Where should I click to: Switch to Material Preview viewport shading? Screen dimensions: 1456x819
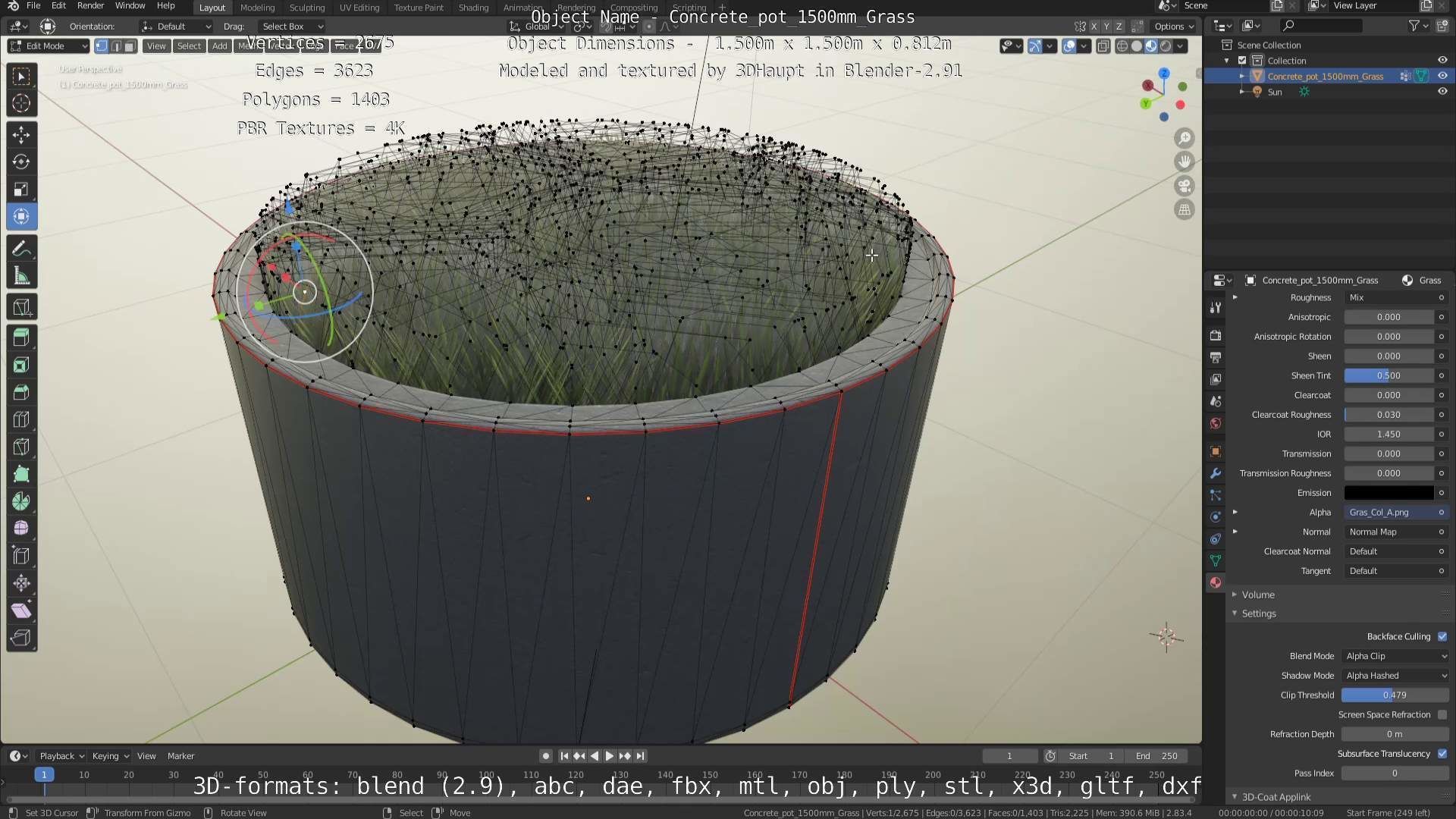pos(1151,46)
